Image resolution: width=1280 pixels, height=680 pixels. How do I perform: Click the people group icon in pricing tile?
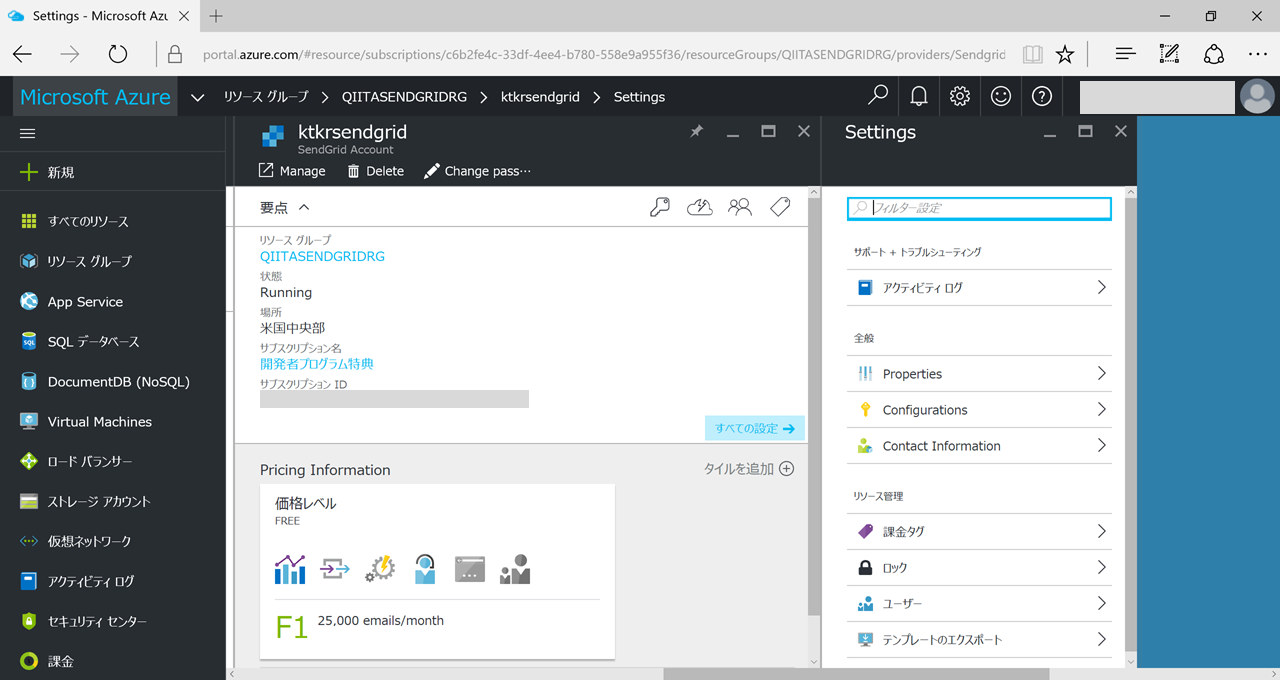[515, 569]
